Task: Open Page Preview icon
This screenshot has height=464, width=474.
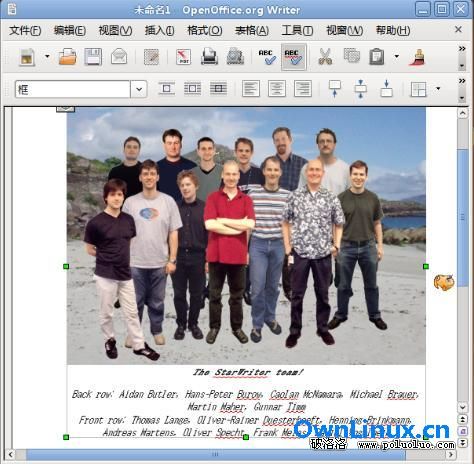Action: (235, 57)
